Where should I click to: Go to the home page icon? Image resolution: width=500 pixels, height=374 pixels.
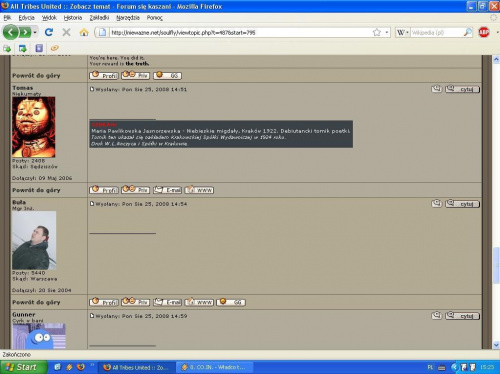point(84,32)
